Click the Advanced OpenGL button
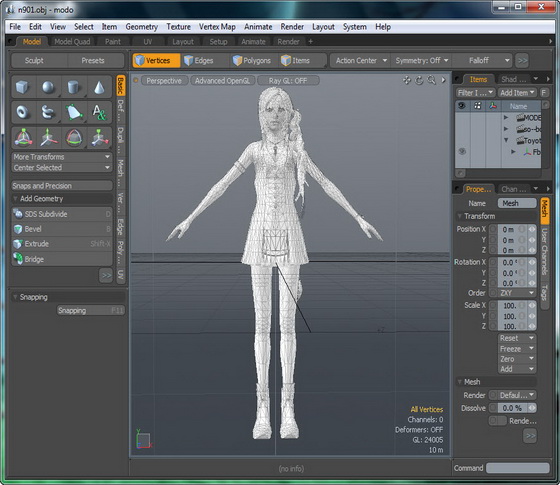Image resolution: width=560 pixels, height=485 pixels. tap(222, 81)
